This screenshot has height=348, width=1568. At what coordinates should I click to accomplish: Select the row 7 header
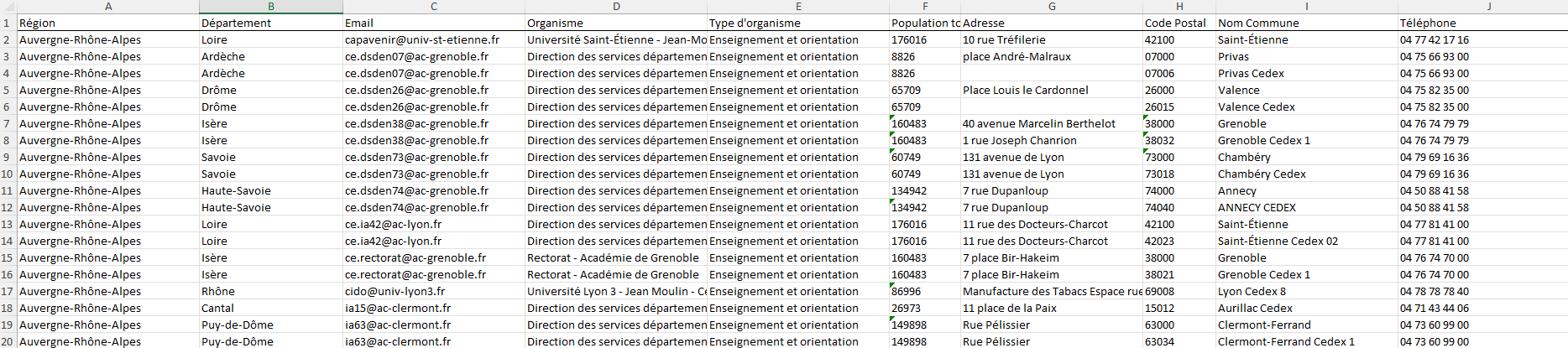pyautogui.click(x=8, y=123)
